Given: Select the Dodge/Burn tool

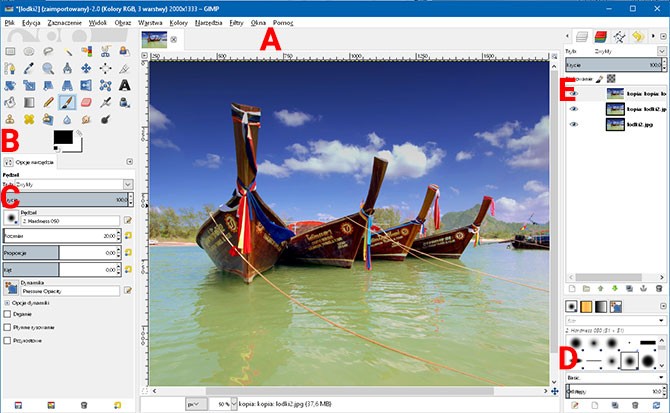Looking at the screenshot, I should pos(106,119).
